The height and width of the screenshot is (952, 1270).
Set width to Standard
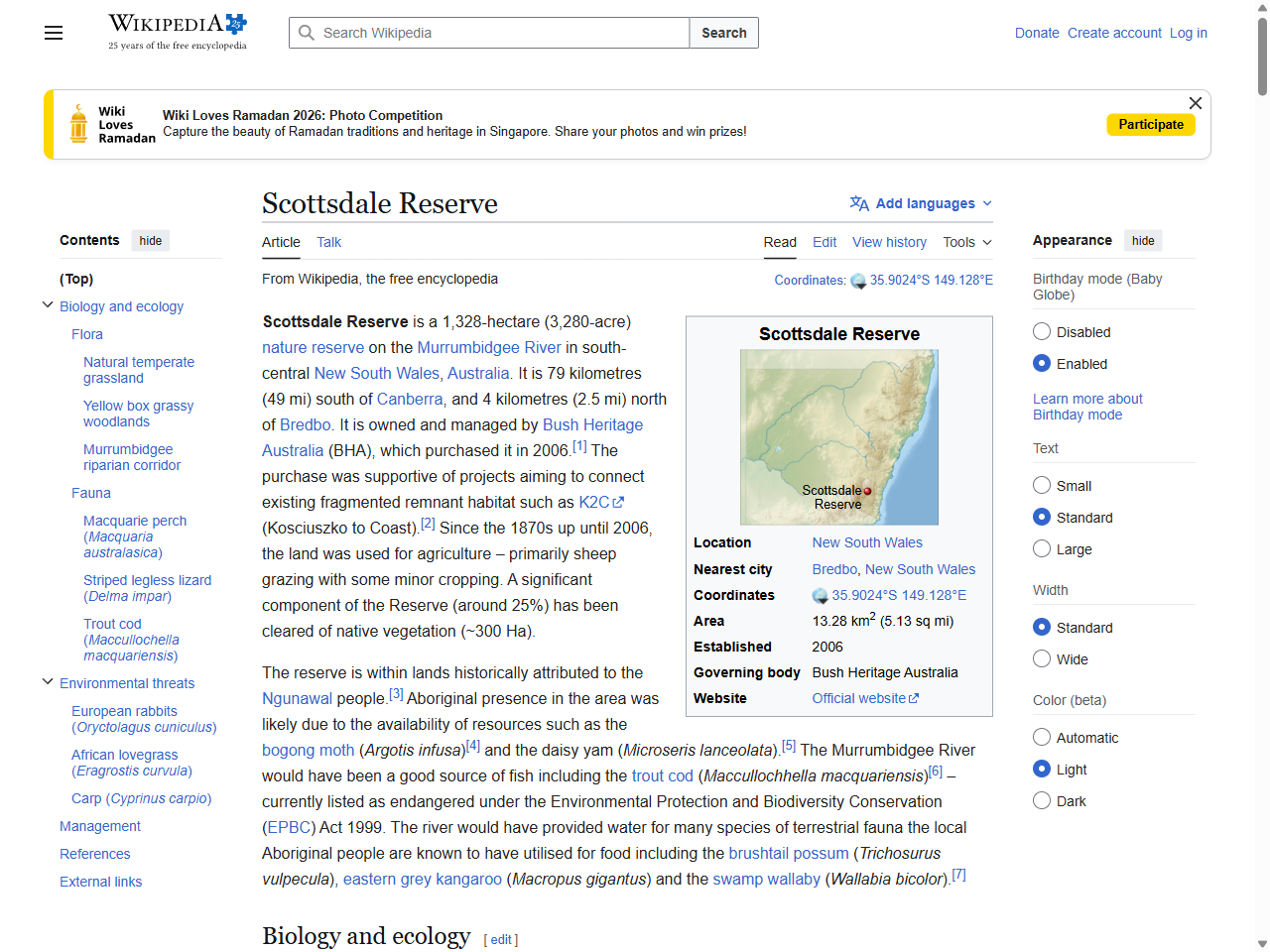pos(1042,628)
